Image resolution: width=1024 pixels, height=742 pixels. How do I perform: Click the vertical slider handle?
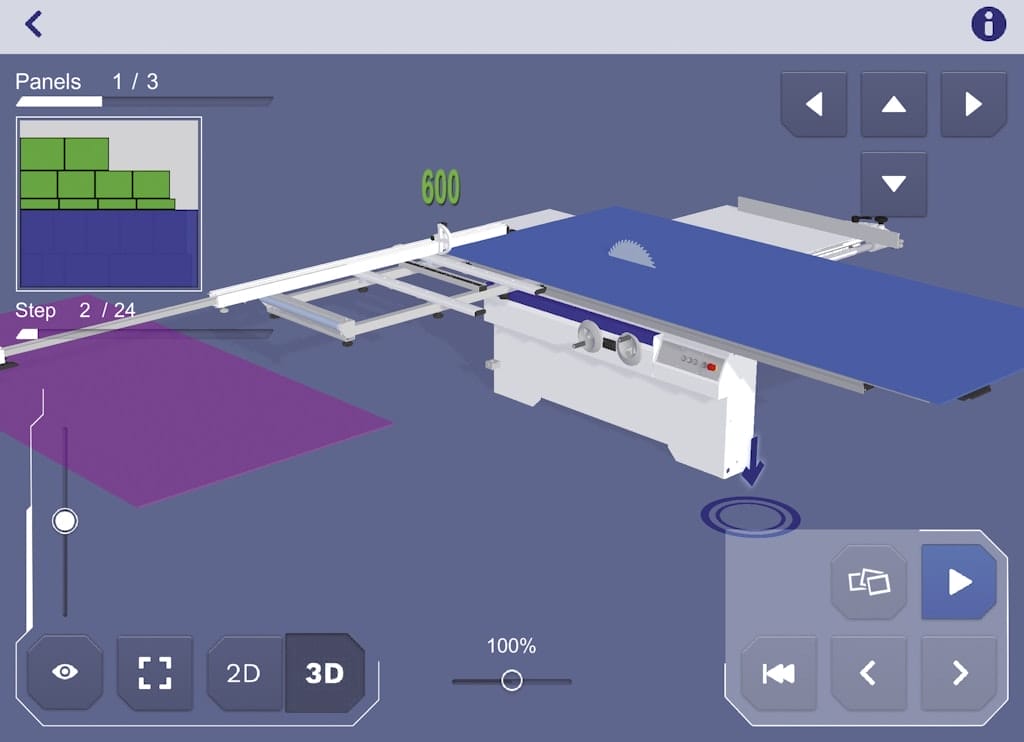65,521
